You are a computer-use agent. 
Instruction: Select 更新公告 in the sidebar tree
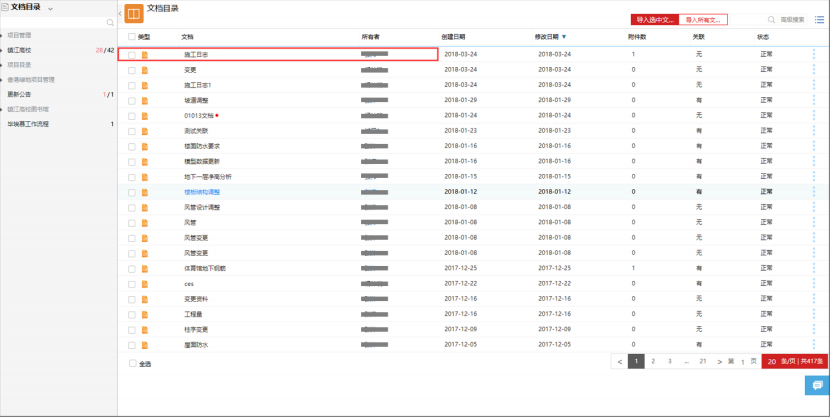[19, 95]
